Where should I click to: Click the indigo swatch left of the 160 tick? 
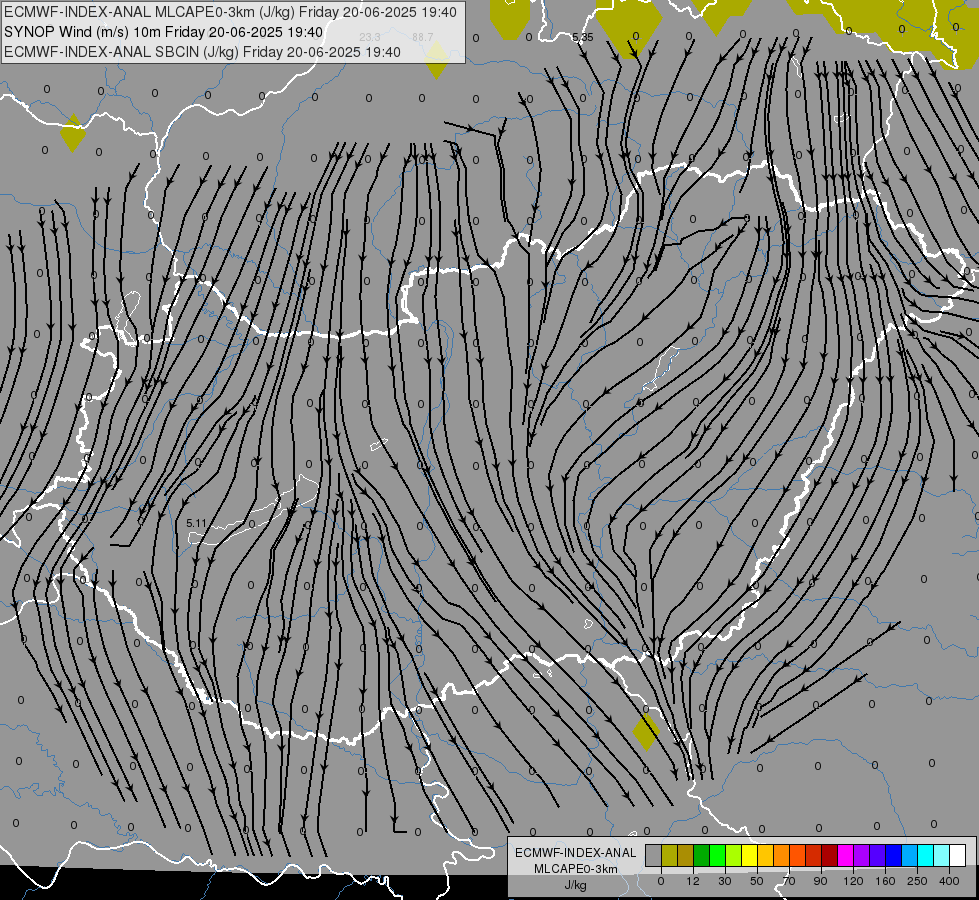tap(877, 855)
